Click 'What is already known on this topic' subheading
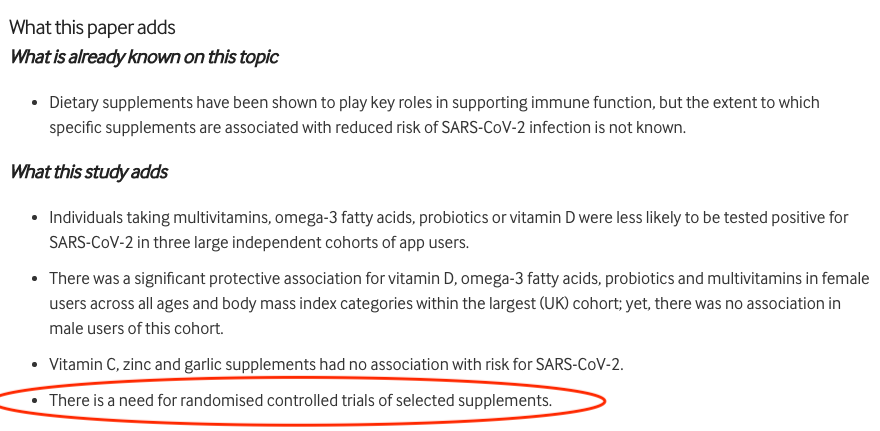880x431 pixels. (144, 57)
